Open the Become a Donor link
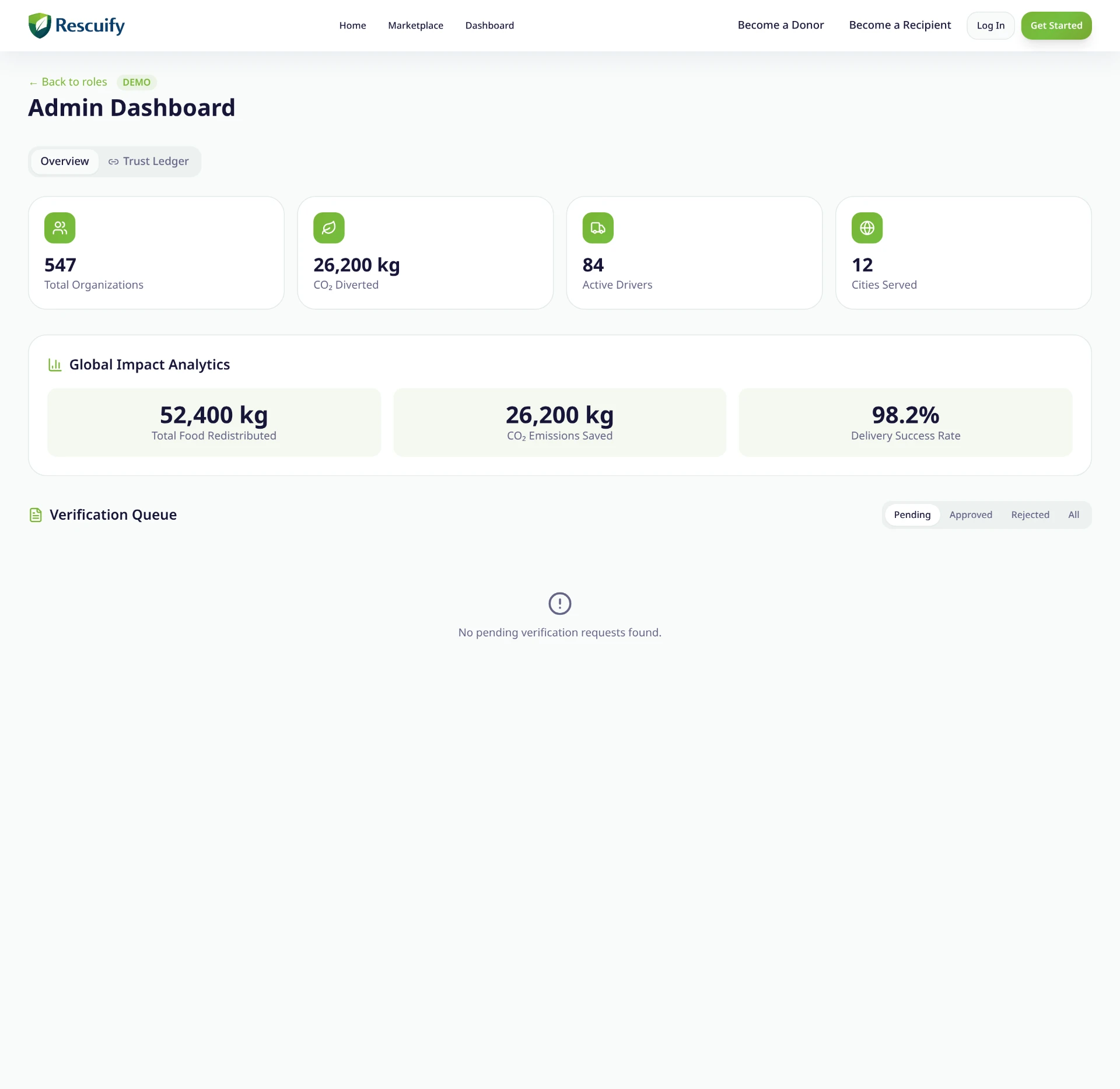Image resolution: width=1120 pixels, height=1089 pixels. pos(780,25)
